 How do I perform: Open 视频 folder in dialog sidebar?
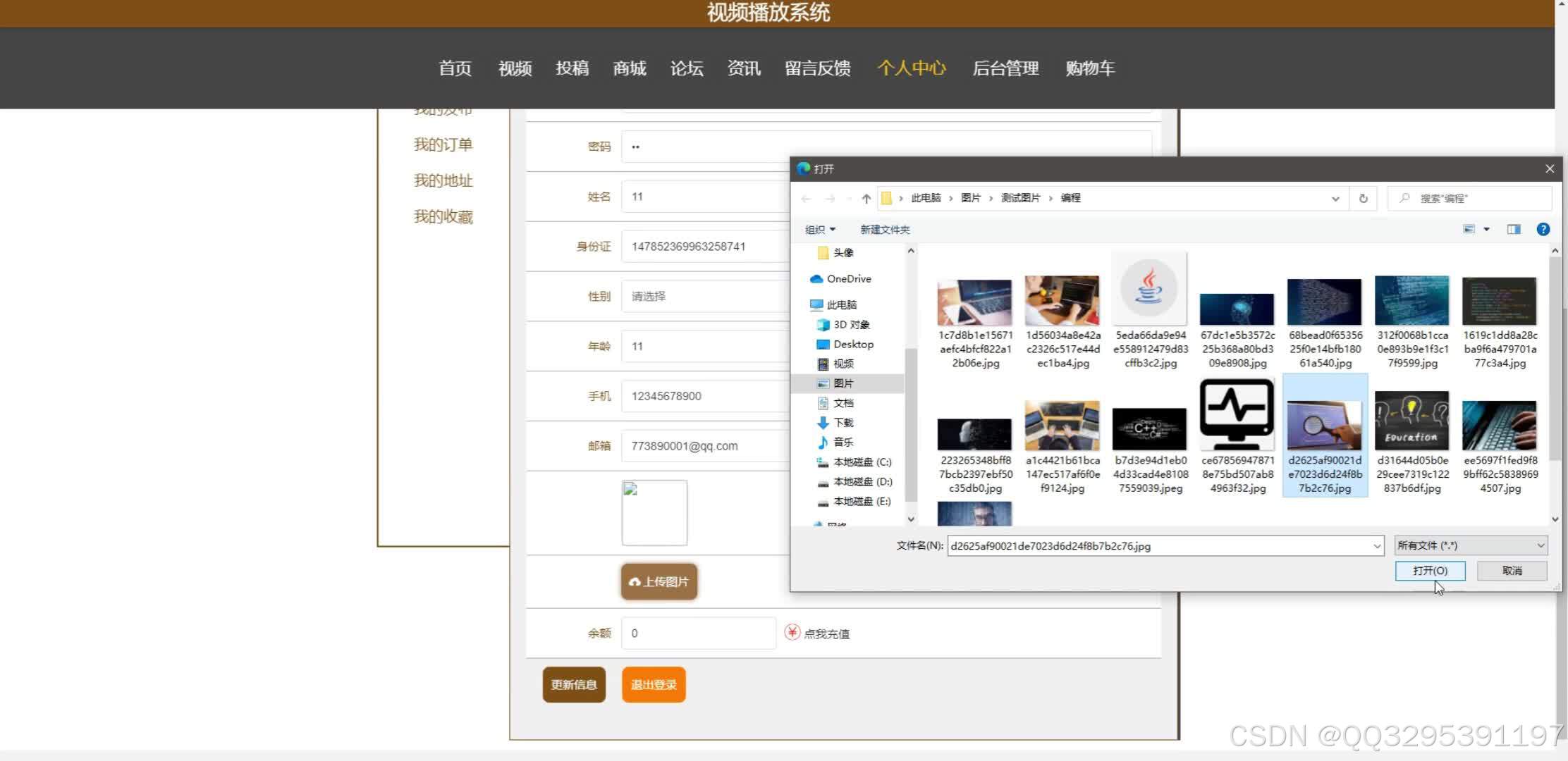click(836, 364)
